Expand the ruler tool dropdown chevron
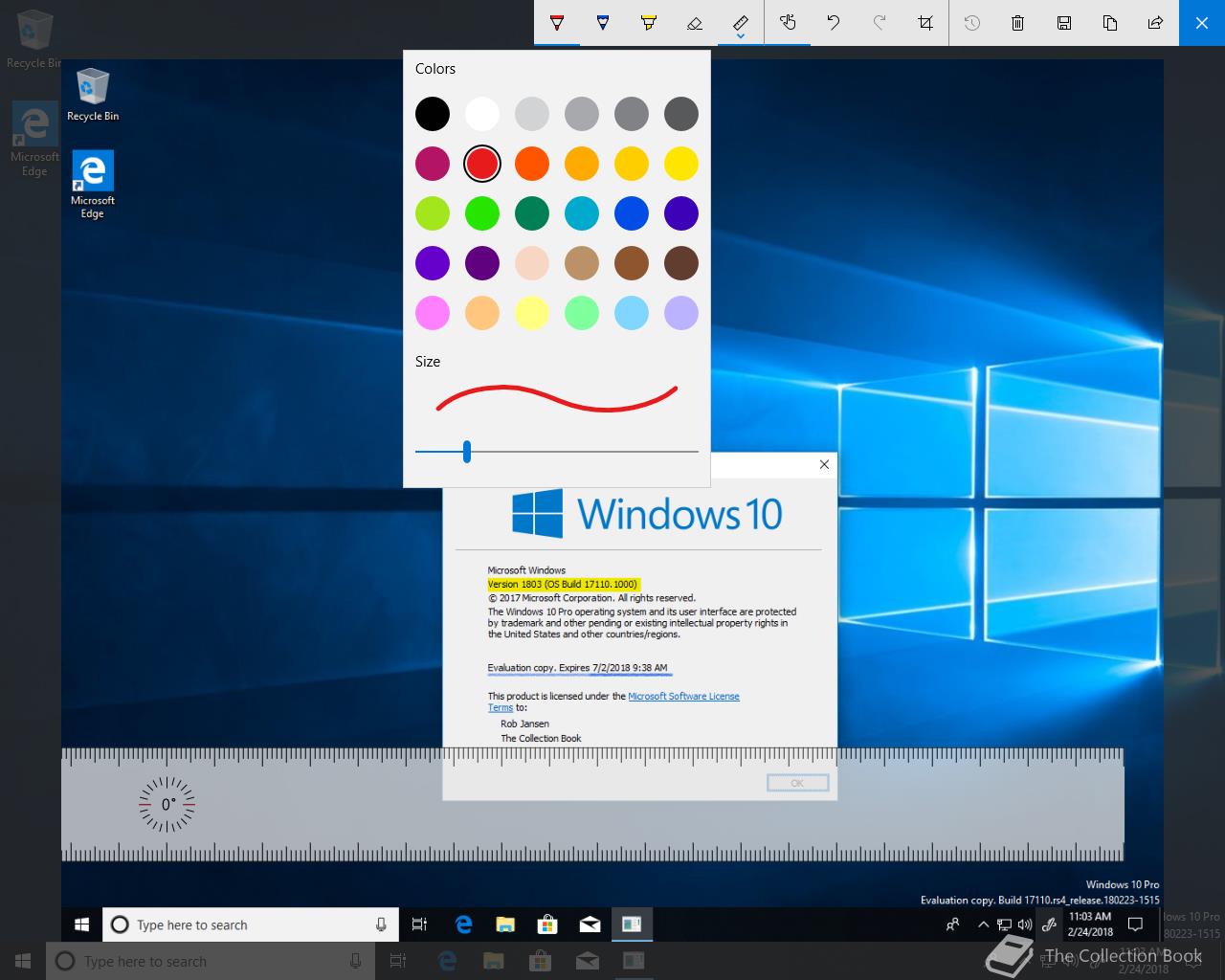This screenshot has height=980, width=1225. (741, 37)
